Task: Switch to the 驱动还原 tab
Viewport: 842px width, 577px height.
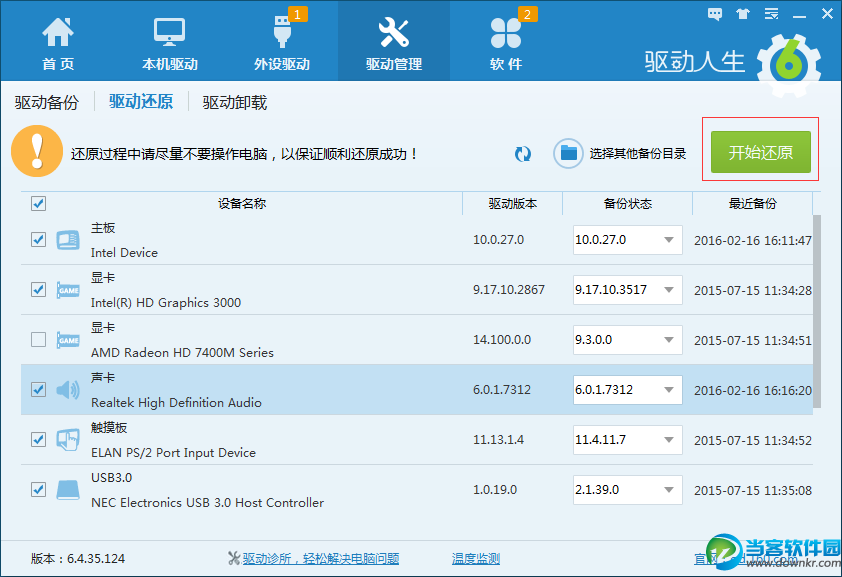Action: pos(141,101)
